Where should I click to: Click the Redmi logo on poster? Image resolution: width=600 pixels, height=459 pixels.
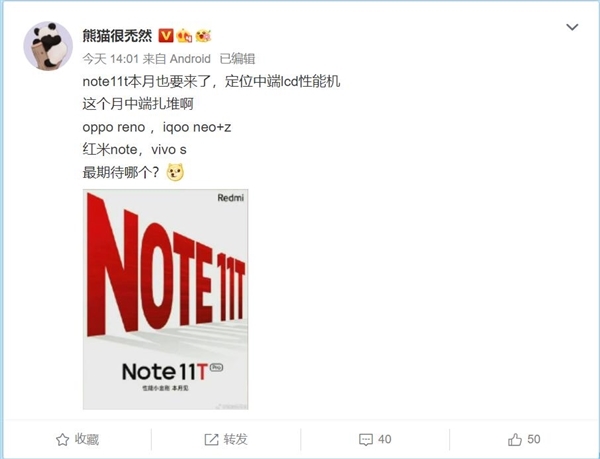230,198
